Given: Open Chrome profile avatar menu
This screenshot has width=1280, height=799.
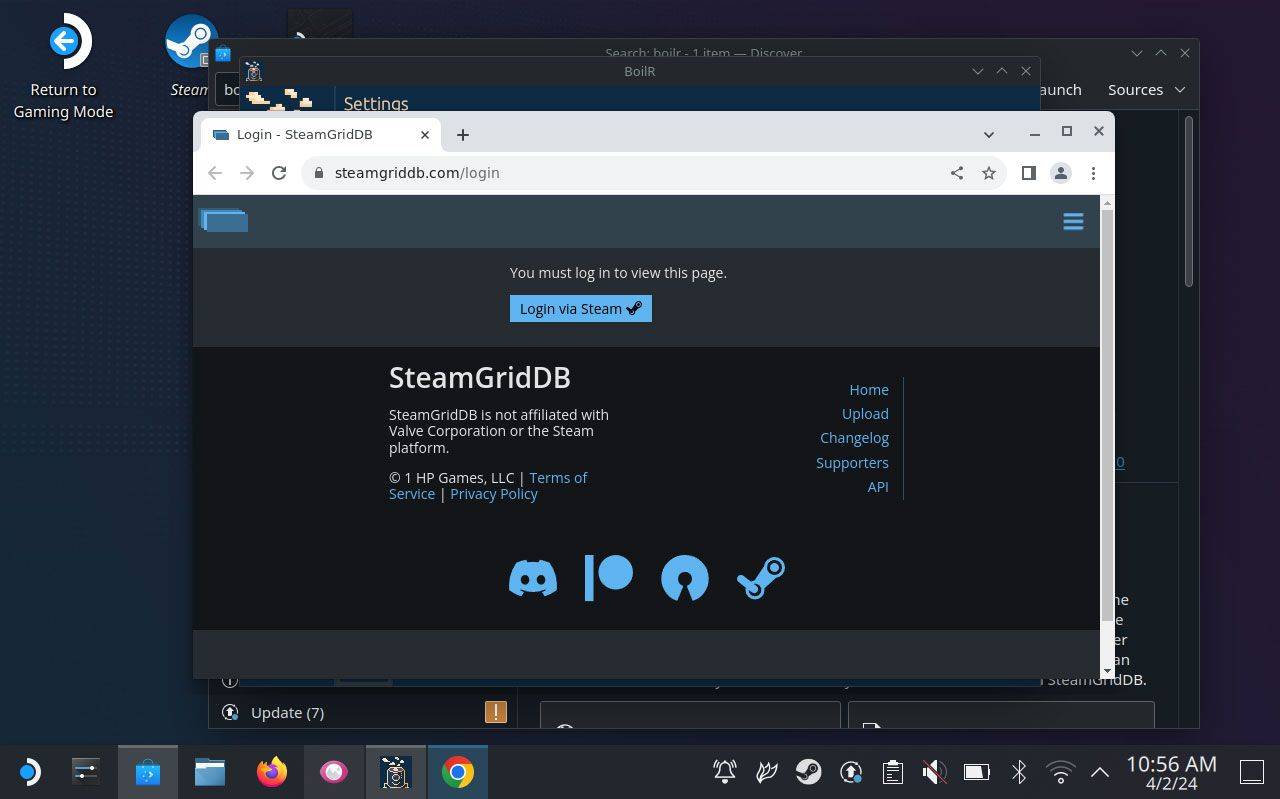Looking at the screenshot, I should coord(1061,172).
